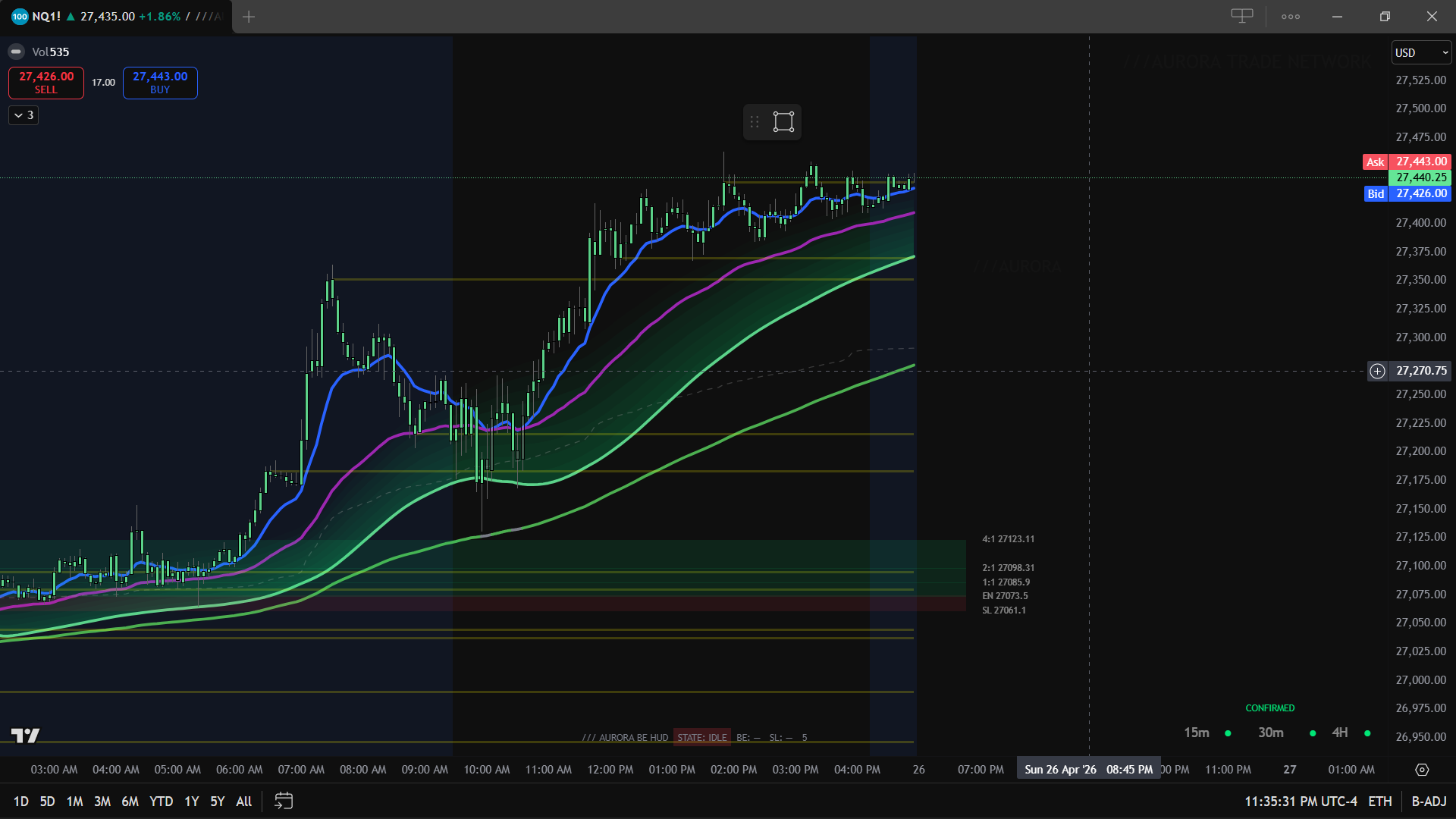Click the 4H timeframe confirmation label
1456x819 pixels.
point(1340,733)
